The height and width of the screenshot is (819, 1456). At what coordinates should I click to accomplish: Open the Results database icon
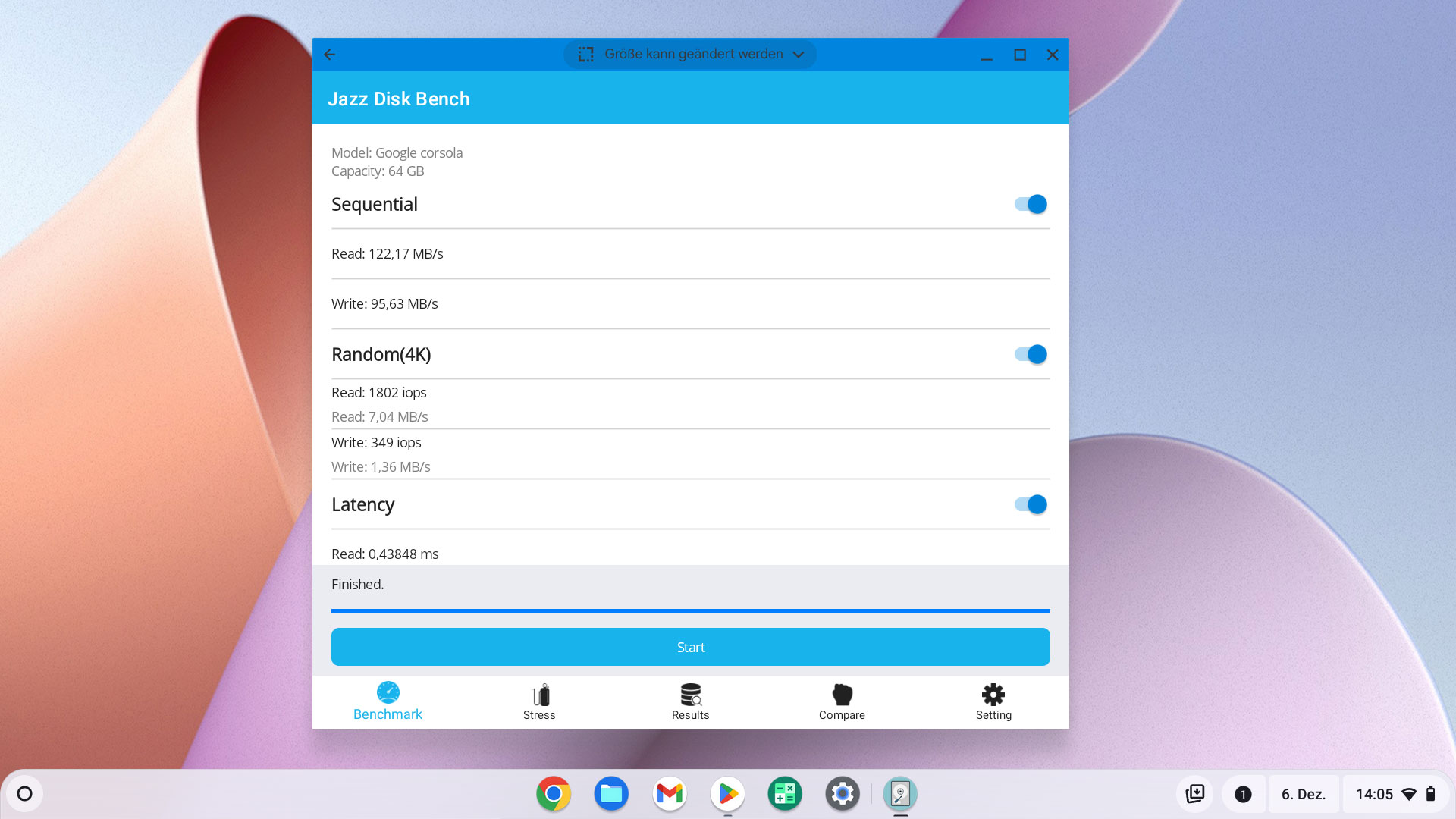click(691, 695)
